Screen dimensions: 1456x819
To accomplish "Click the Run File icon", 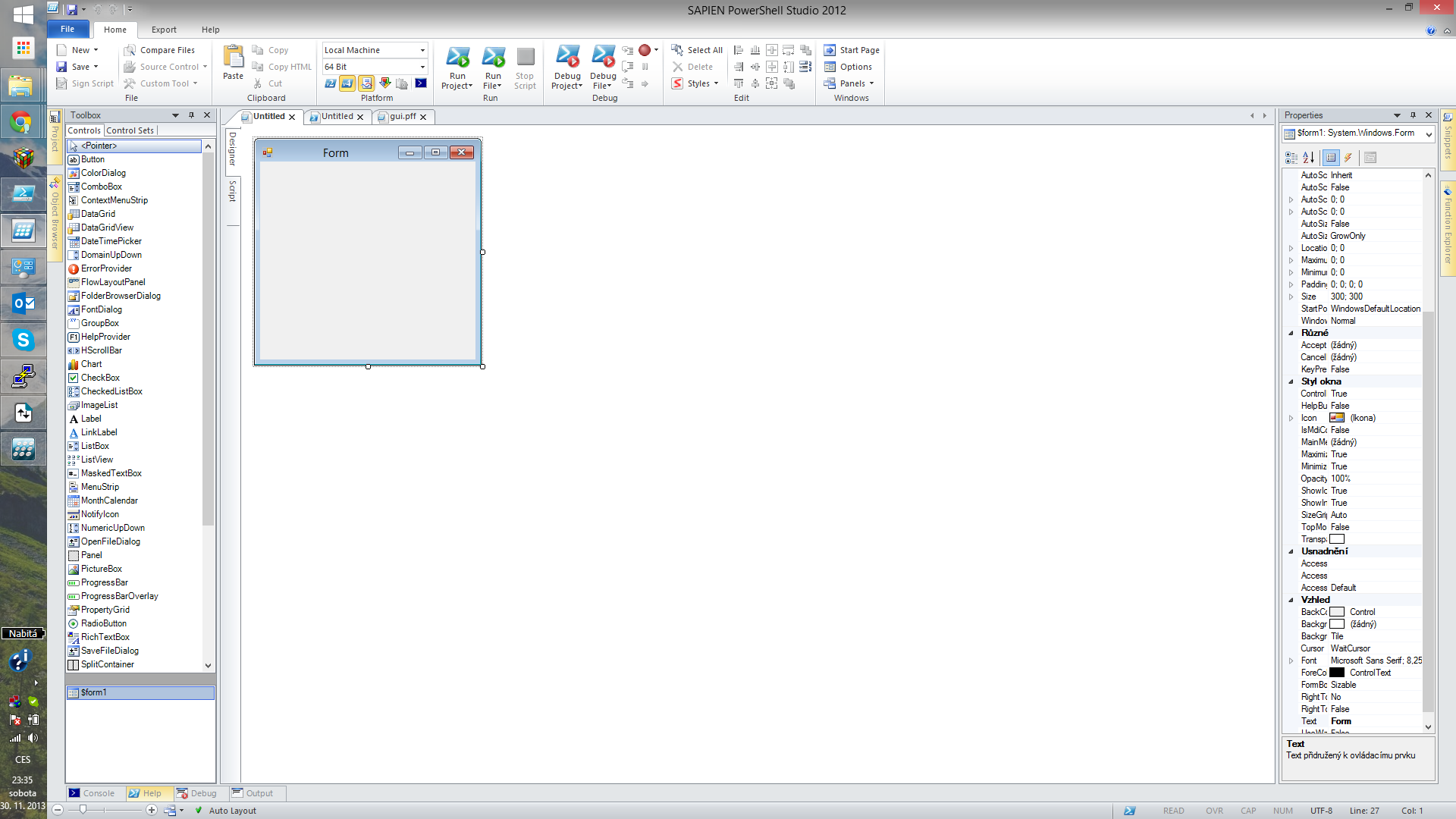I will coord(493,58).
